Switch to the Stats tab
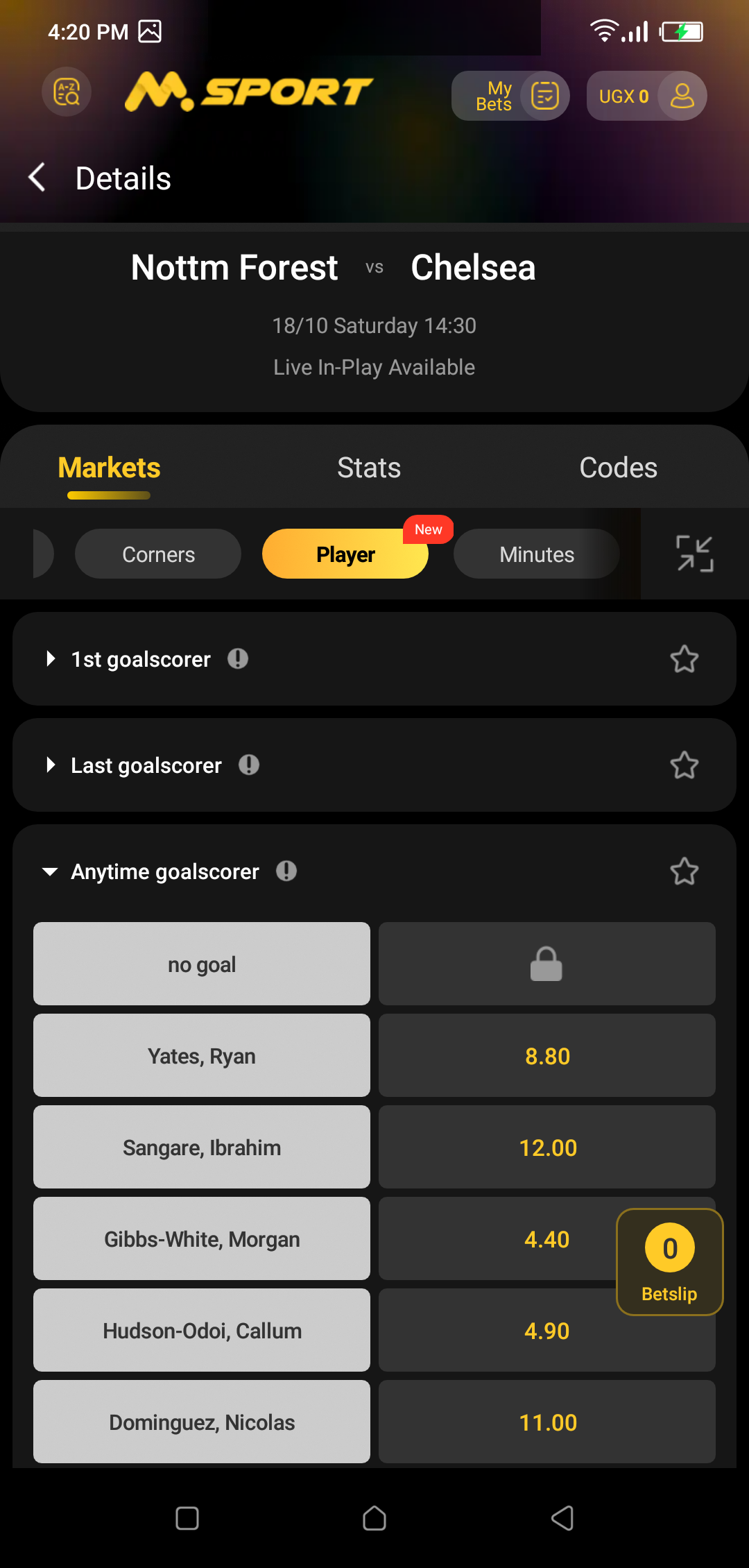The width and height of the screenshot is (749, 1568). click(x=369, y=468)
